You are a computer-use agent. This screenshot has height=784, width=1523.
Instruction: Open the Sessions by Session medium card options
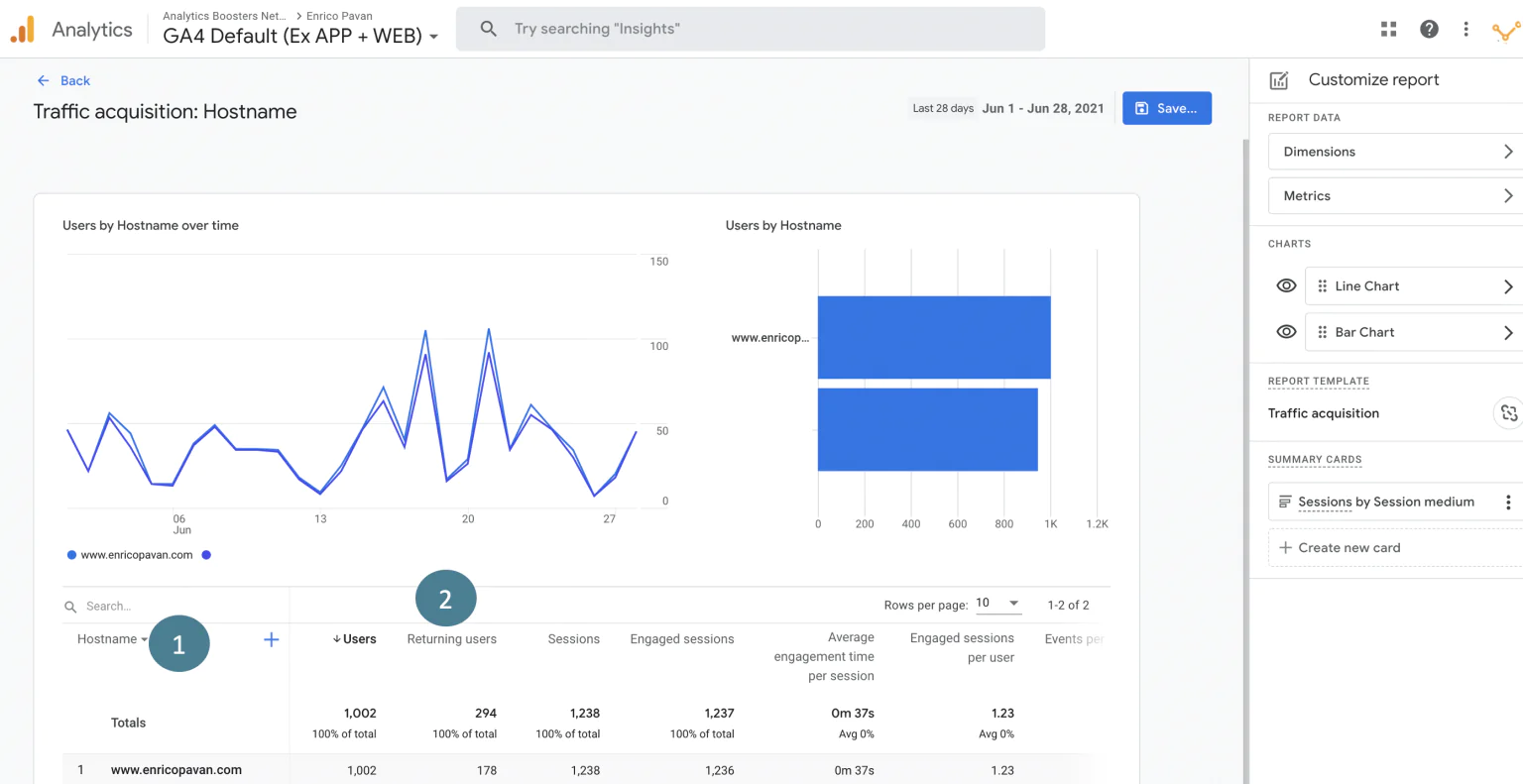[1508, 503]
